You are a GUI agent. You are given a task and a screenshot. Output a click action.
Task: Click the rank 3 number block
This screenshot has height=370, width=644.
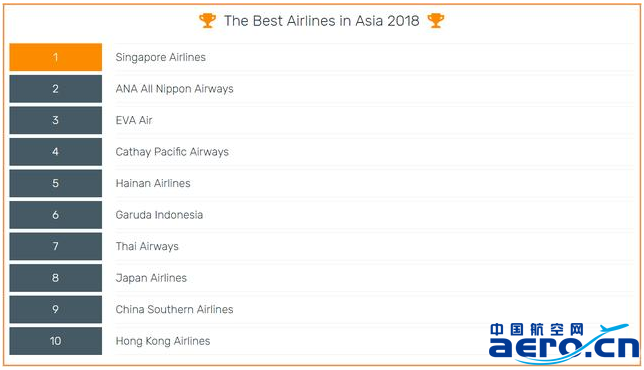[x=55, y=120]
